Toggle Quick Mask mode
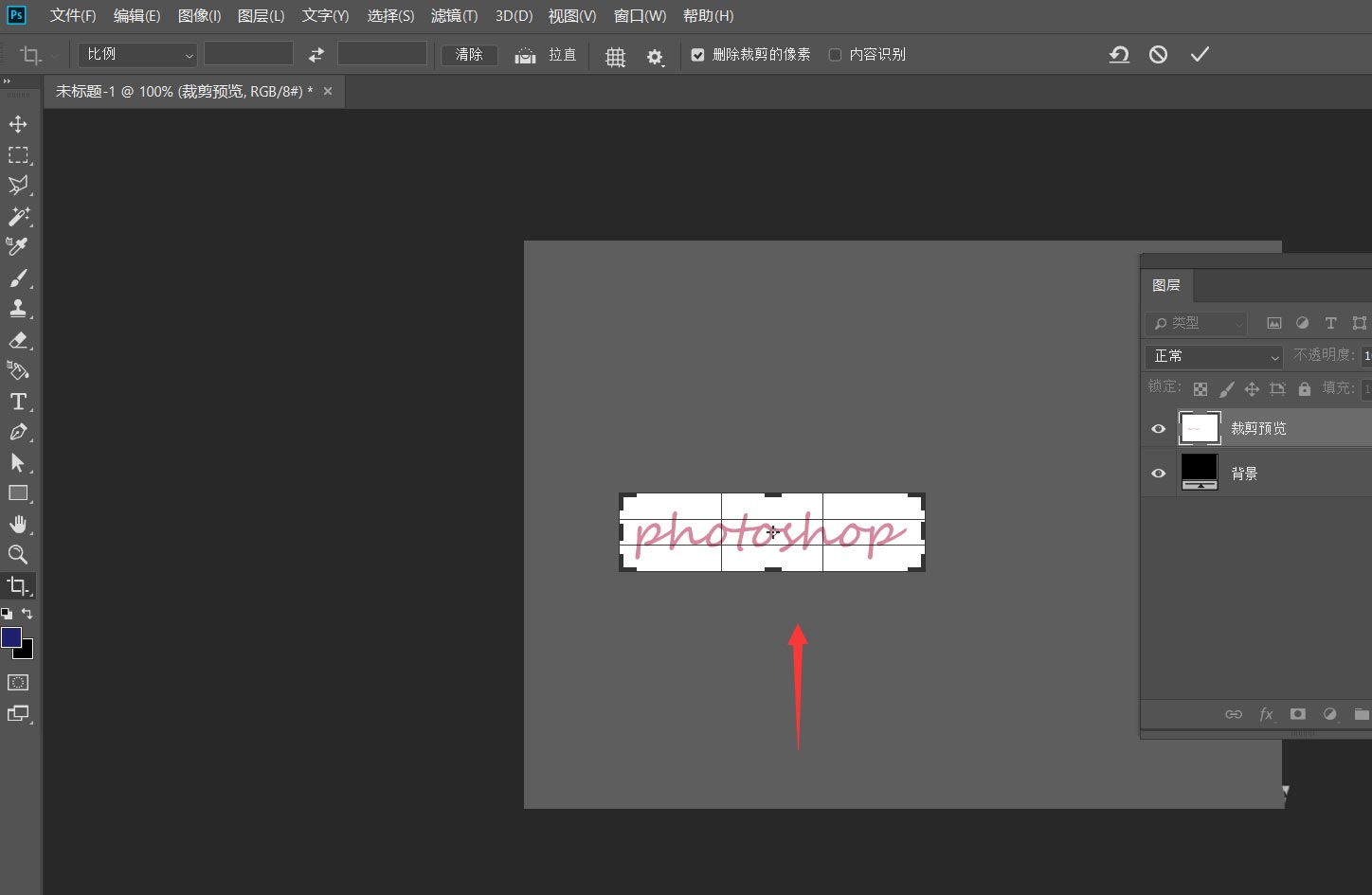Screen dimensions: 1372x895 pos(18,682)
